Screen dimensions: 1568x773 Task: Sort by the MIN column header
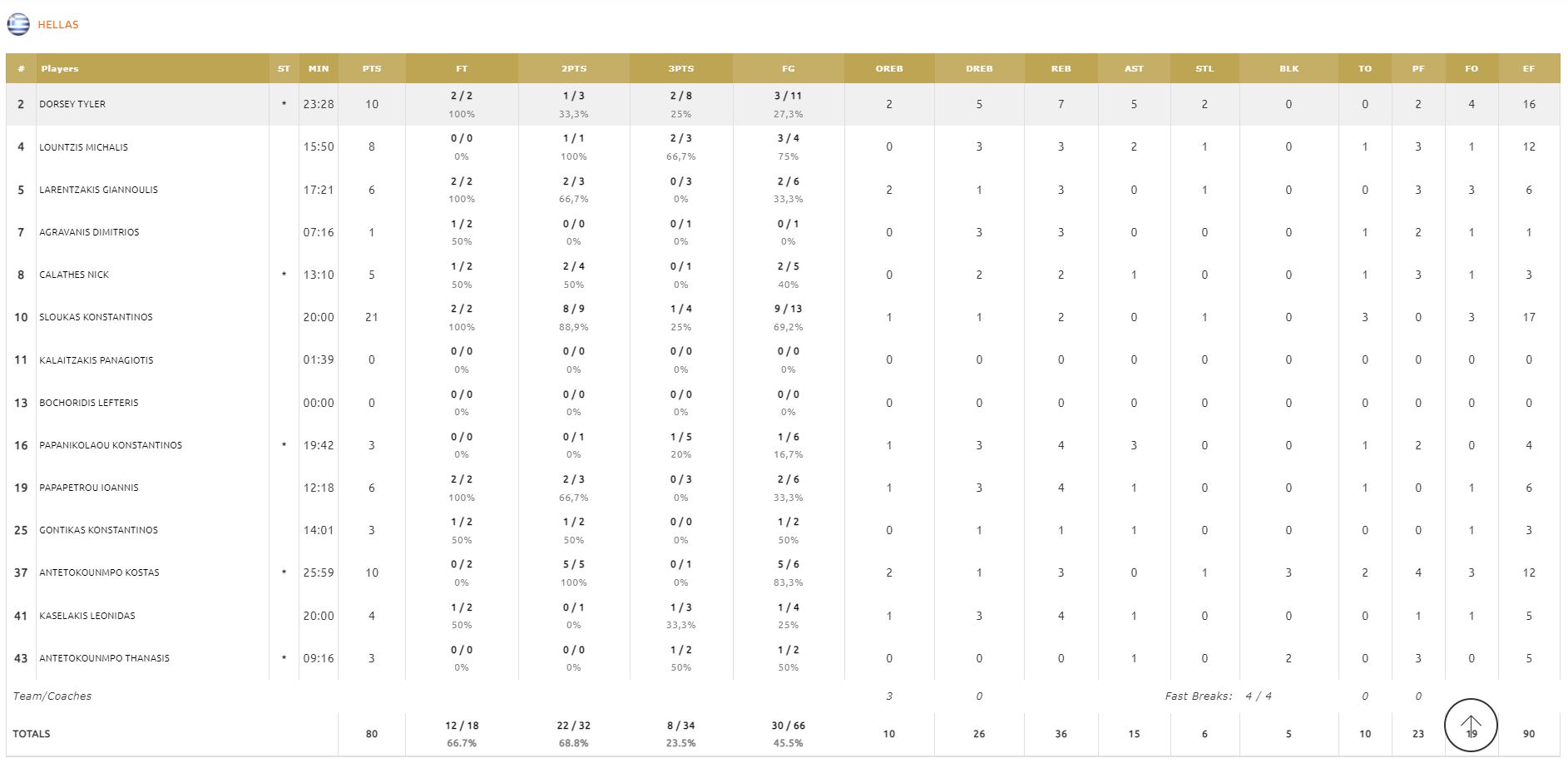click(x=319, y=68)
